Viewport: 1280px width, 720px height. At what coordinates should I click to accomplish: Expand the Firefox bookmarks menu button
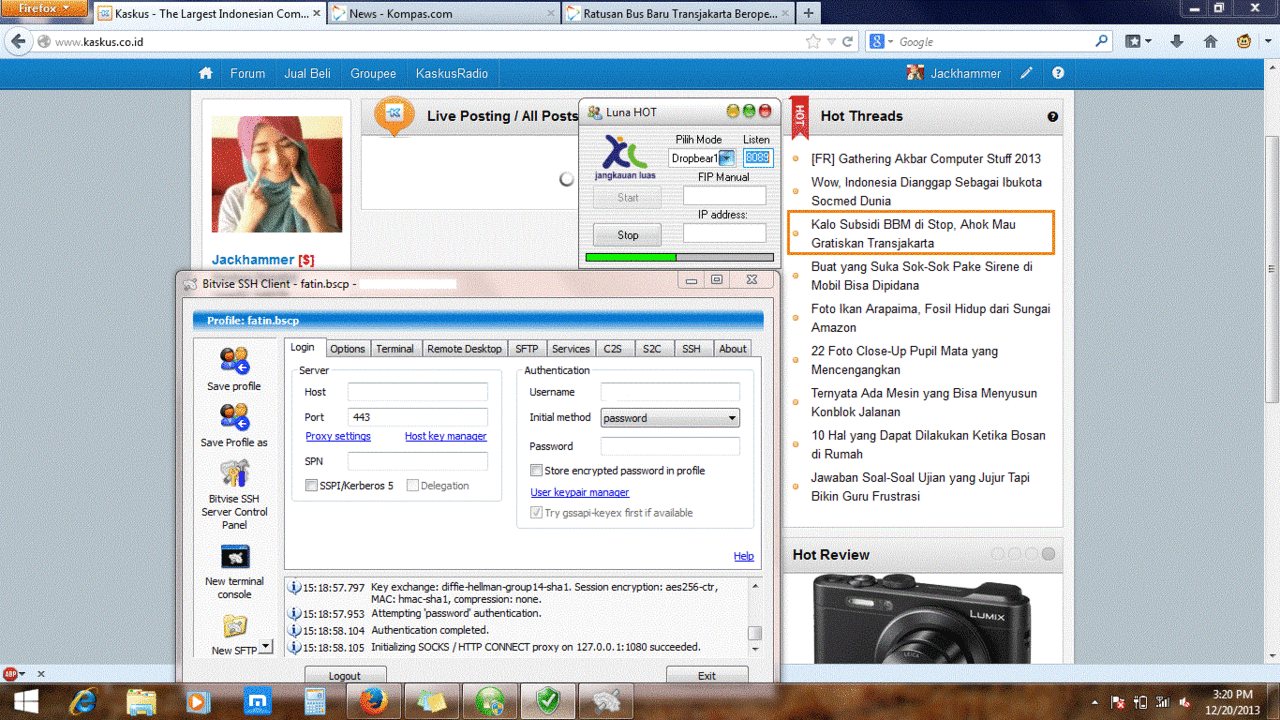click(x=1139, y=42)
